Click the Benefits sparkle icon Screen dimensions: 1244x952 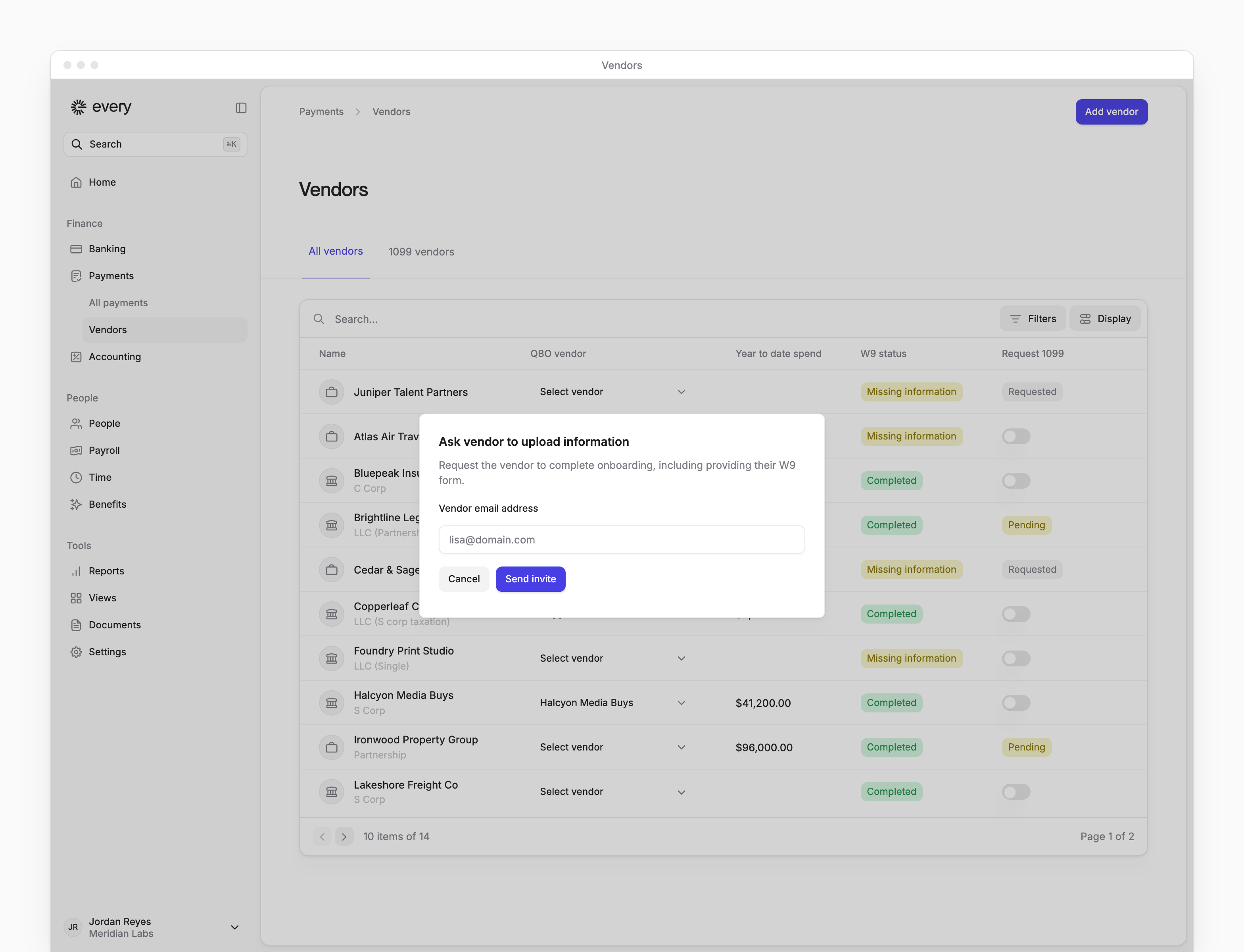click(76, 504)
